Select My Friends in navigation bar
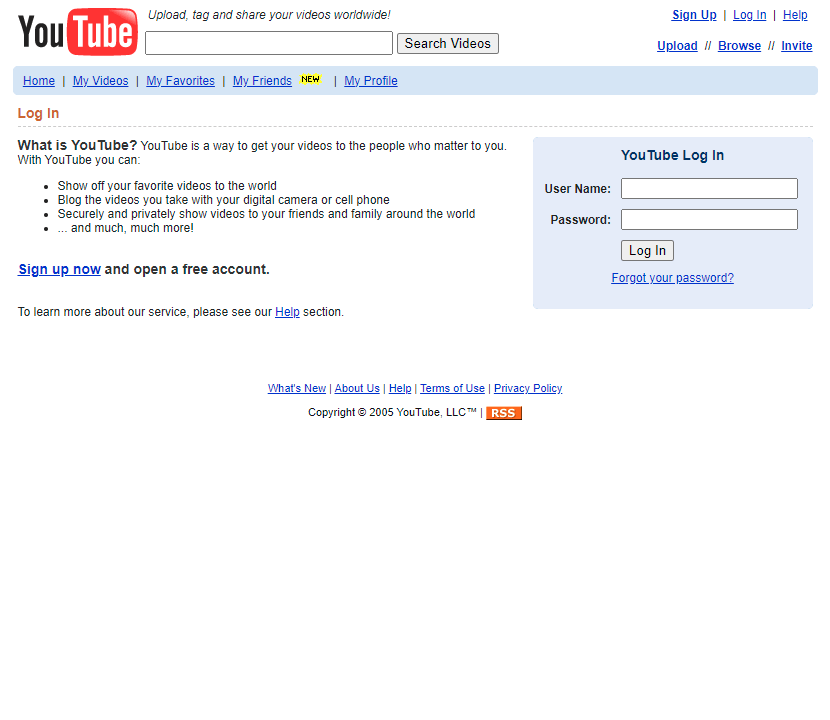 (x=262, y=81)
